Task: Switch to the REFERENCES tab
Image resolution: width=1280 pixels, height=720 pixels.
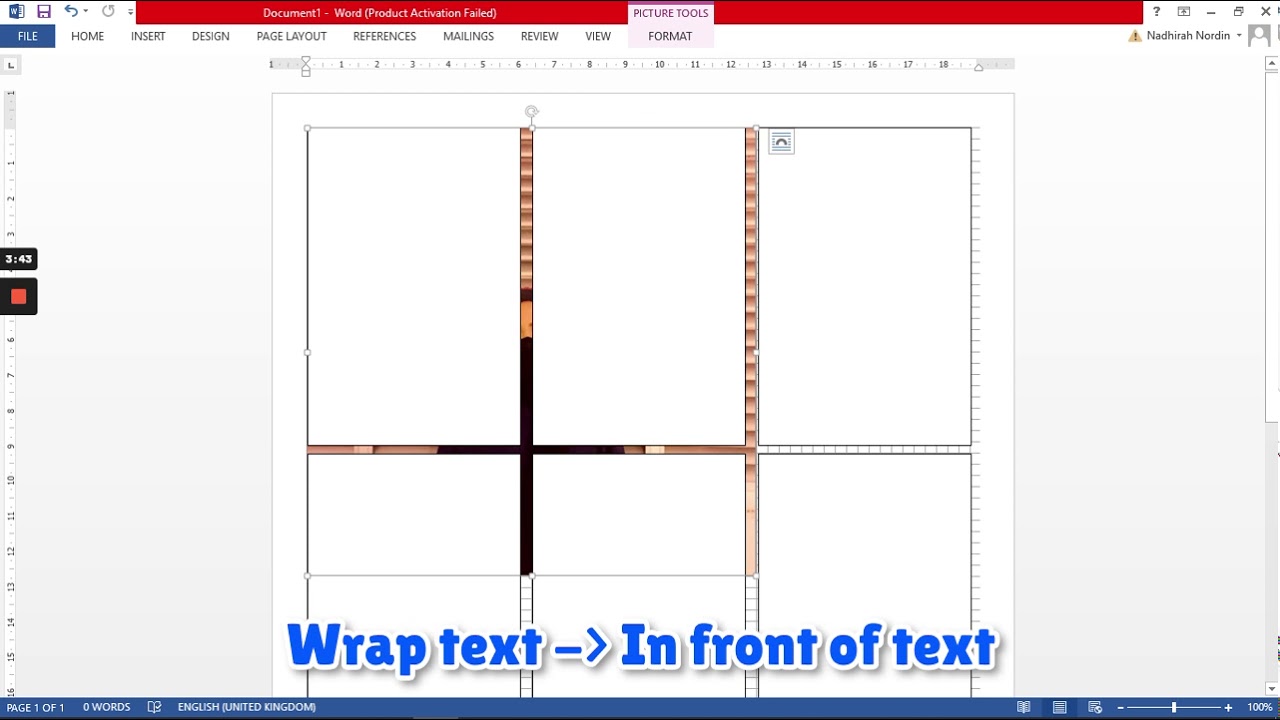Action: click(384, 36)
